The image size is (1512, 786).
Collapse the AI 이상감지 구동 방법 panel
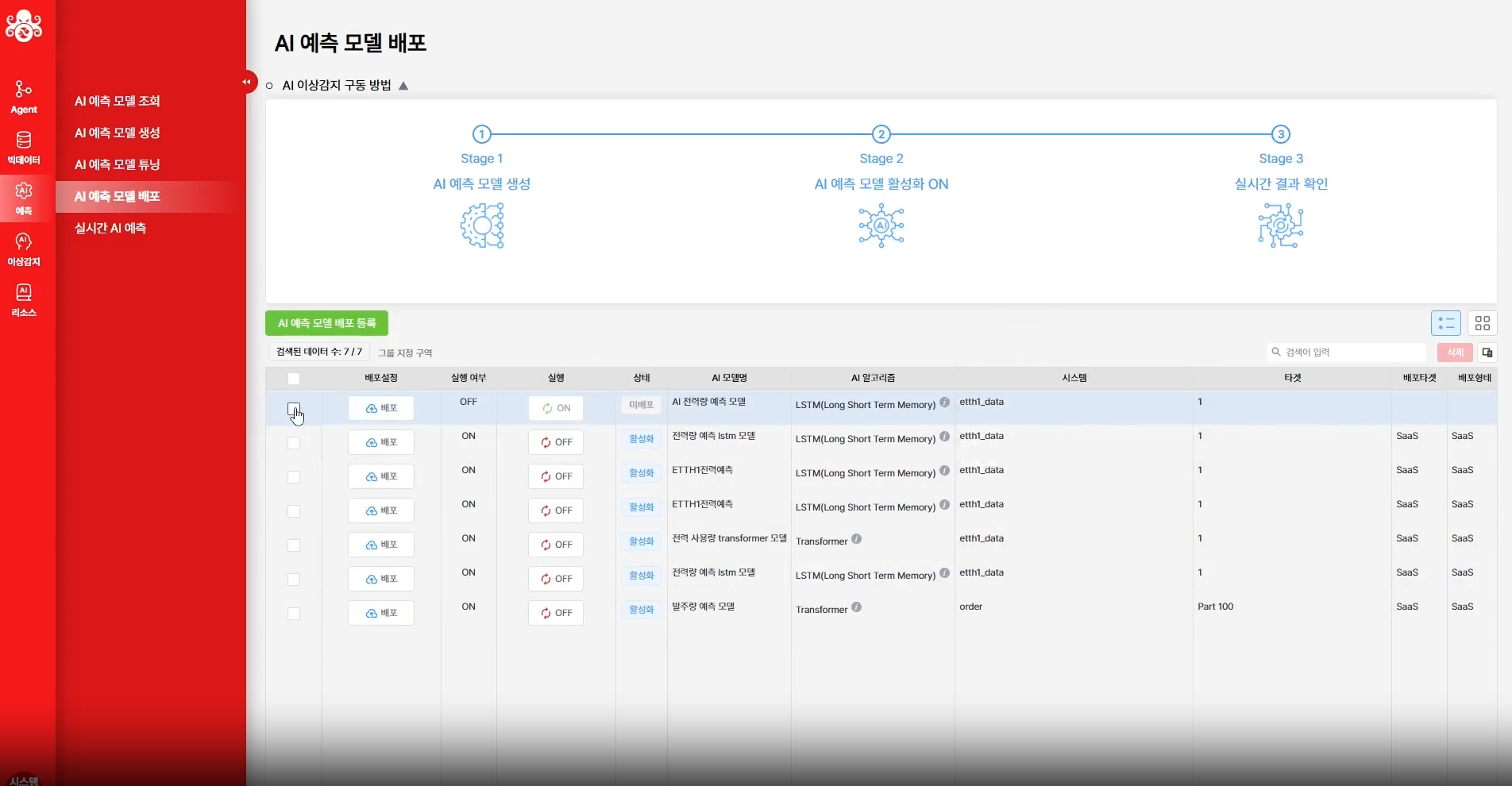(403, 86)
